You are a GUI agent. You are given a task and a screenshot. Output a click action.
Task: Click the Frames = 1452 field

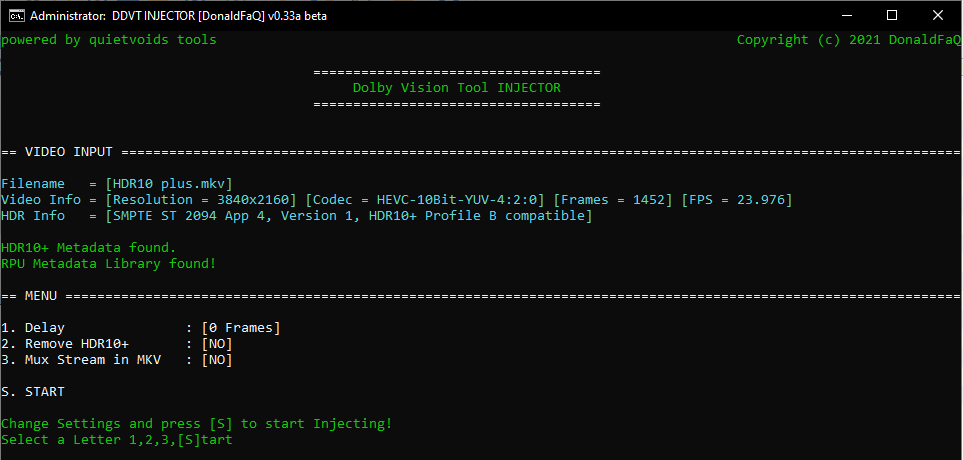point(613,200)
